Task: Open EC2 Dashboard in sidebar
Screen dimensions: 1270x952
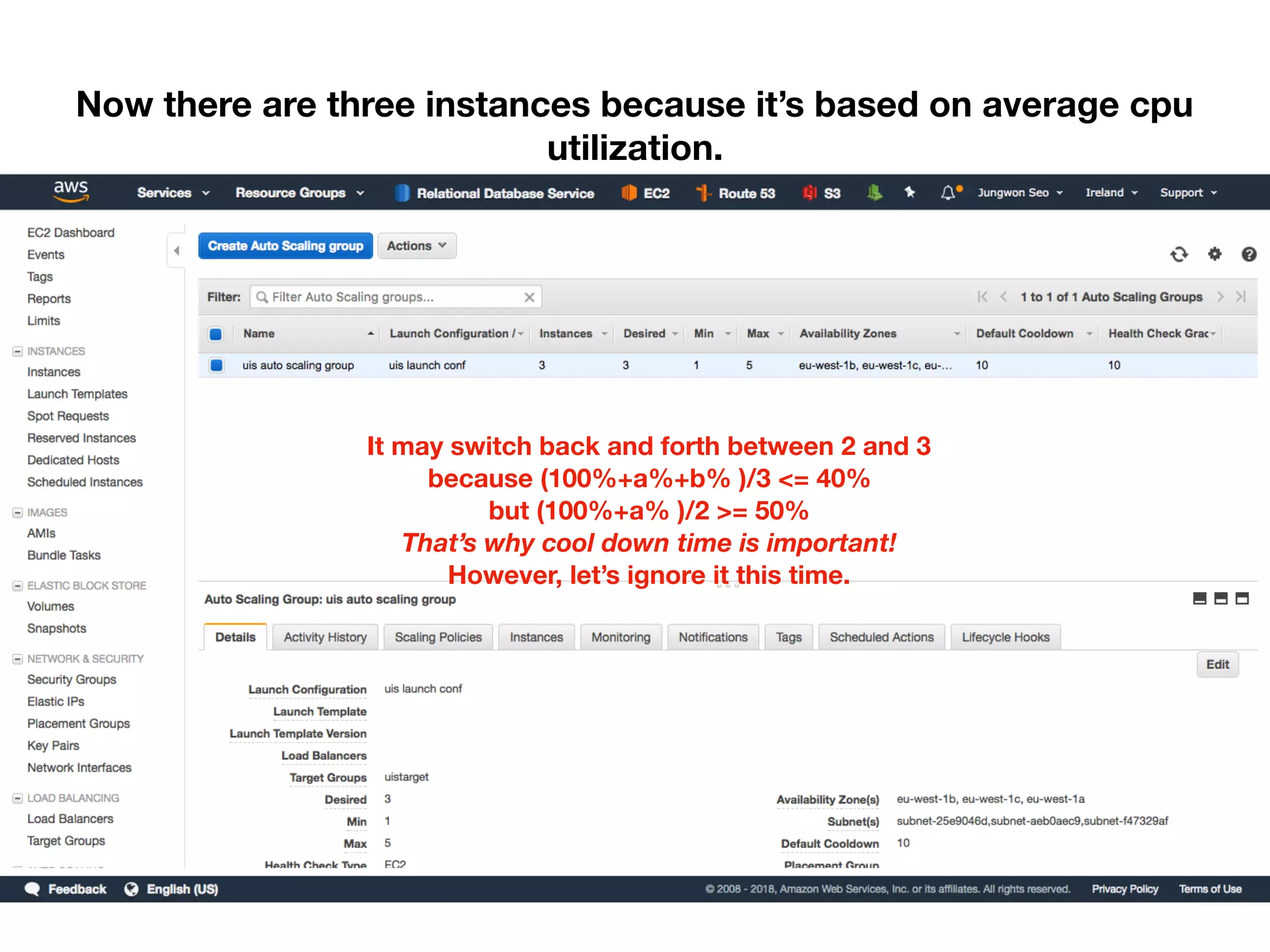Action: tap(71, 232)
